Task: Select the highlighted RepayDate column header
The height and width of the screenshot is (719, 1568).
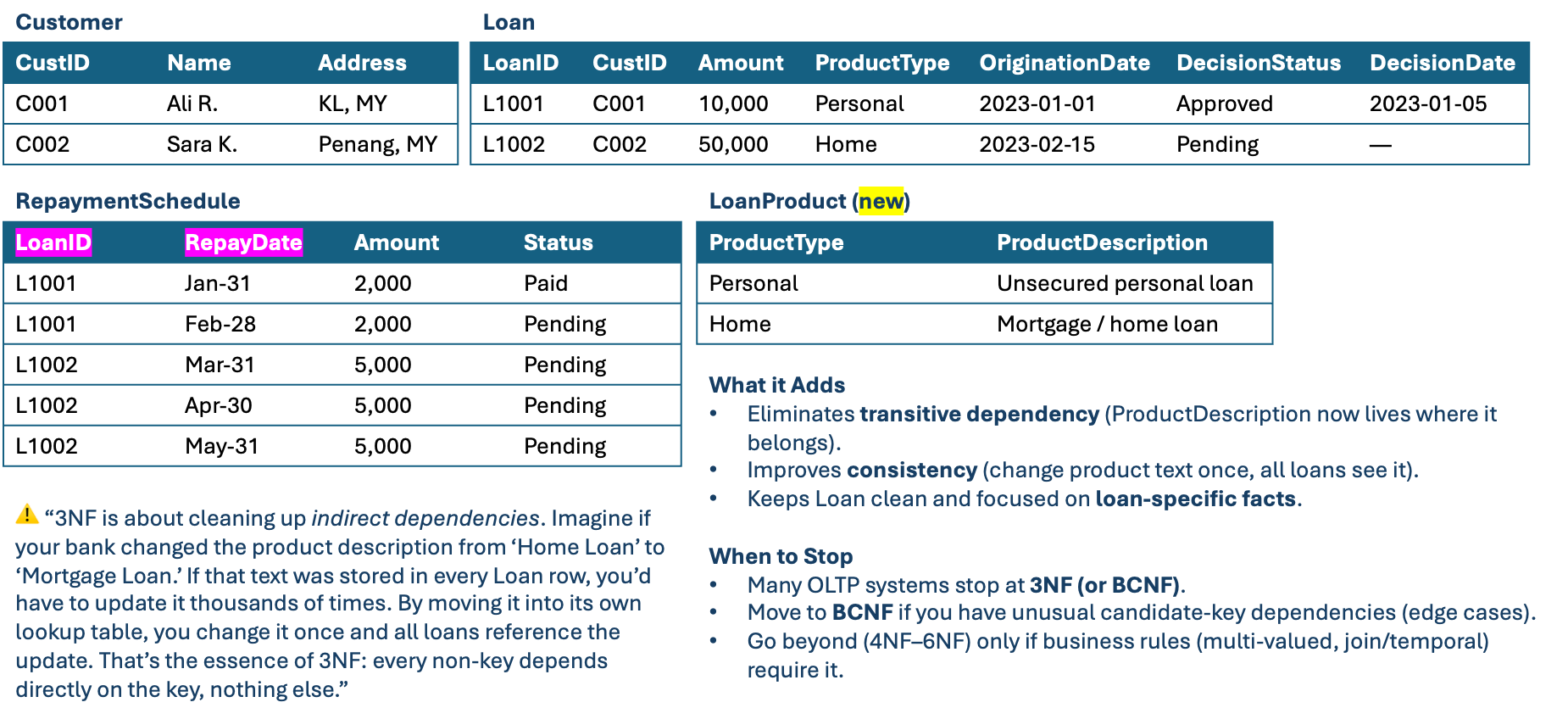Action: pos(243,242)
